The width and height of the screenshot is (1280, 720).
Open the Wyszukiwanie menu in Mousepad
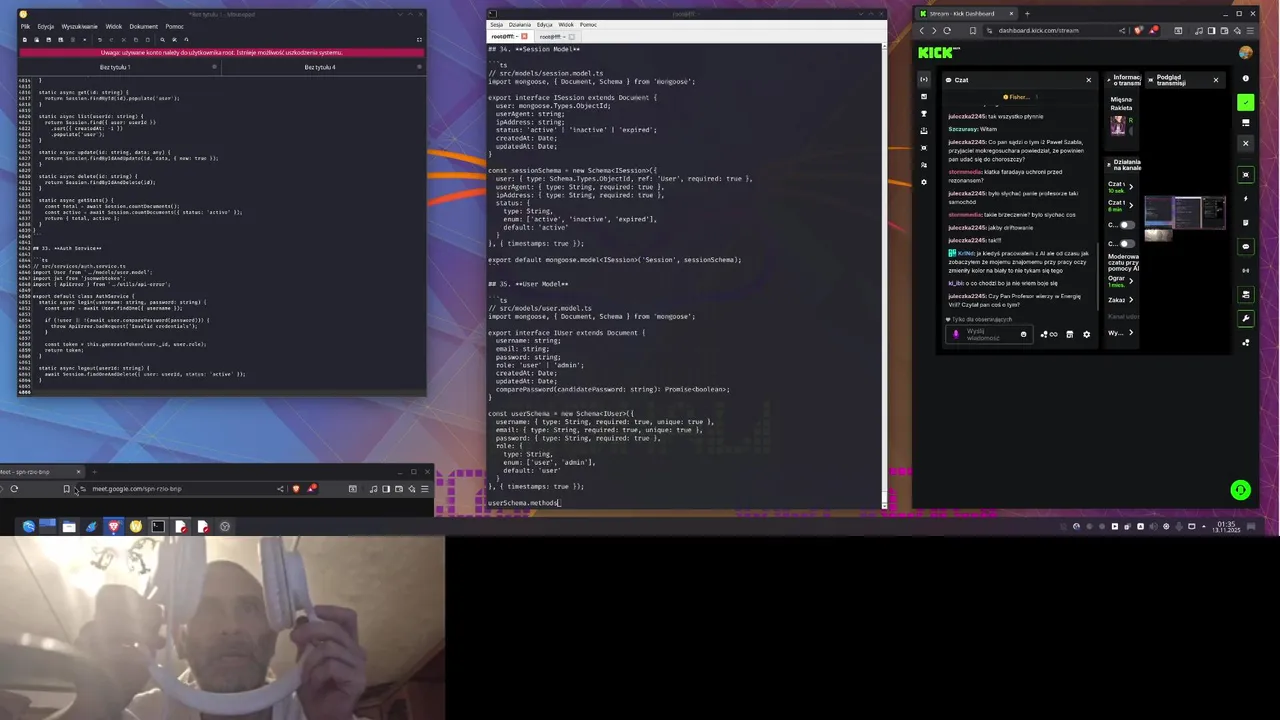click(80, 26)
